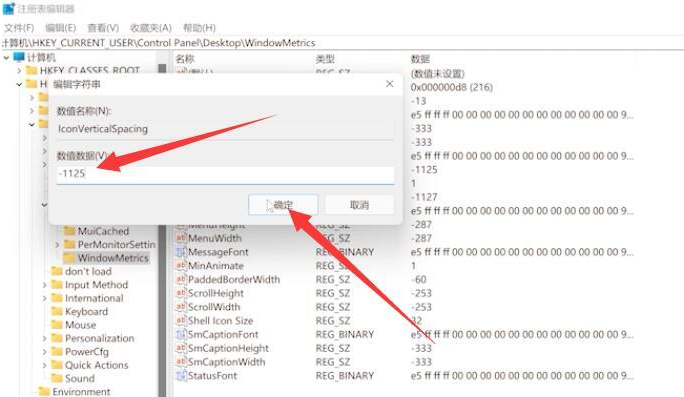Select the PerMonitorSettin folder icon
Image resolution: width=684 pixels, height=397 pixels.
click(69, 244)
